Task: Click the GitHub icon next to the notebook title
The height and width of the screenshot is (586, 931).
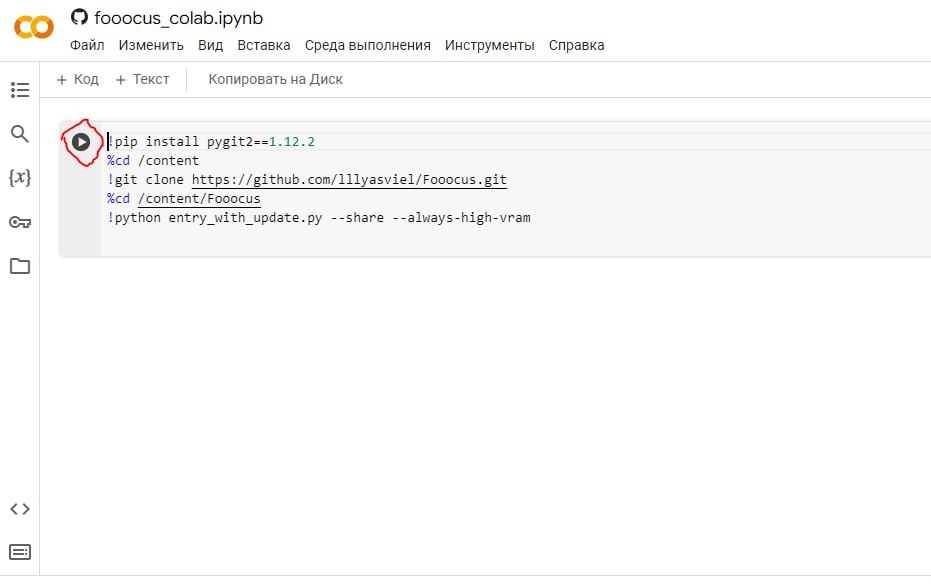Action: point(79,17)
